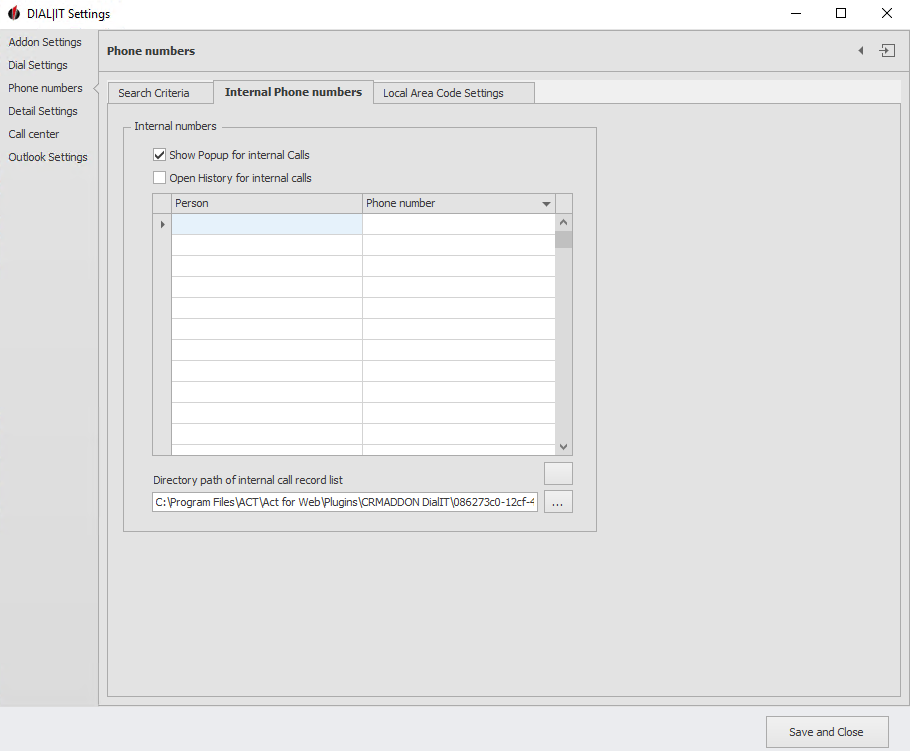This screenshot has width=910, height=751.
Task: Click the directory path input field
Action: pos(345,502)
